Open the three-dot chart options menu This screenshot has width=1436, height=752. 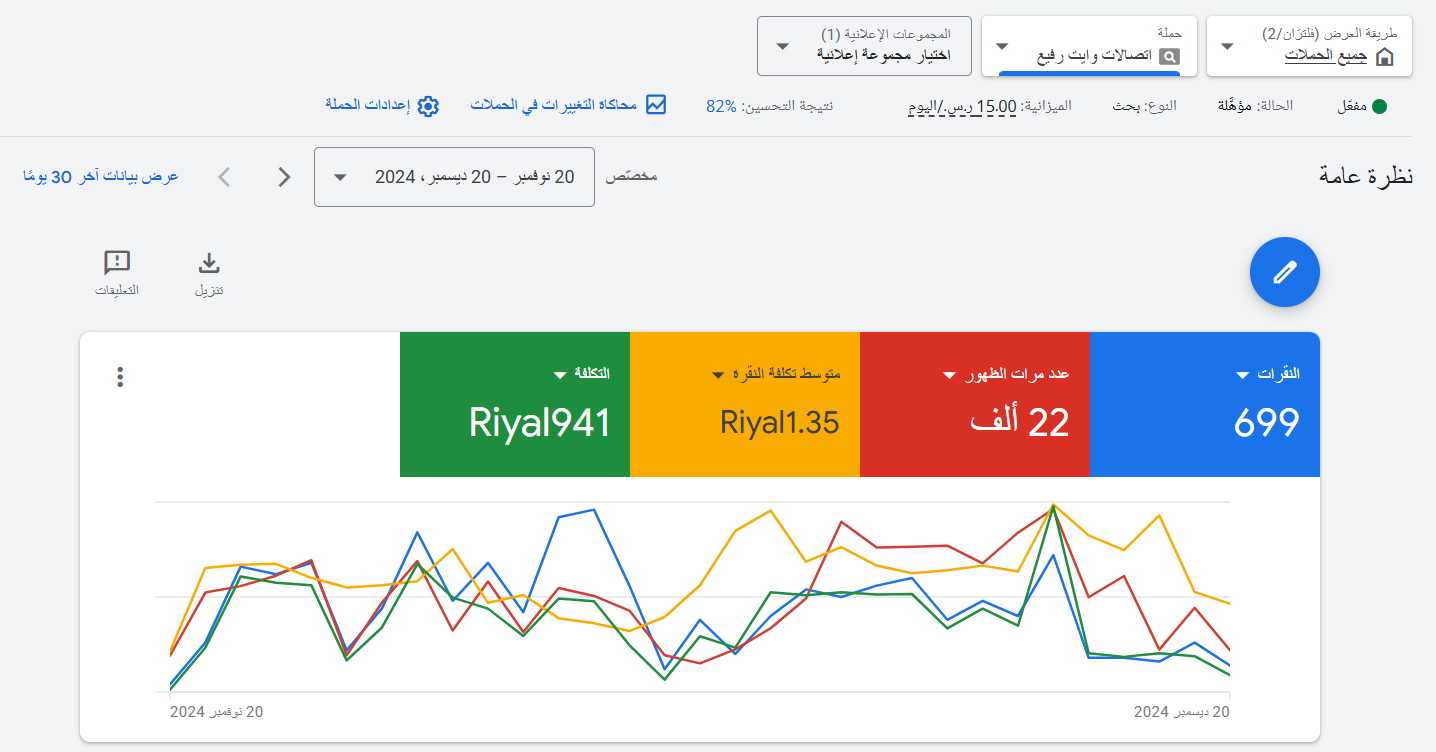(x=121, y=377)
